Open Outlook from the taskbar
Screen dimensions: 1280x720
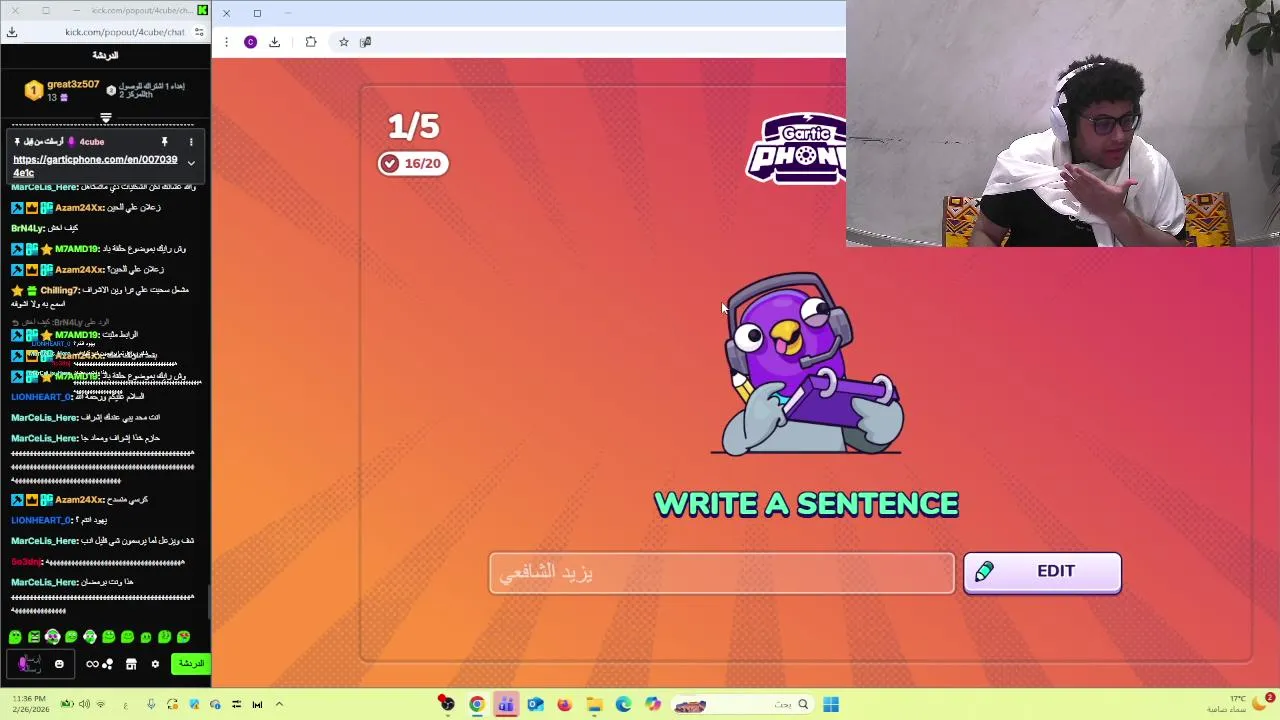pos(535,705)
